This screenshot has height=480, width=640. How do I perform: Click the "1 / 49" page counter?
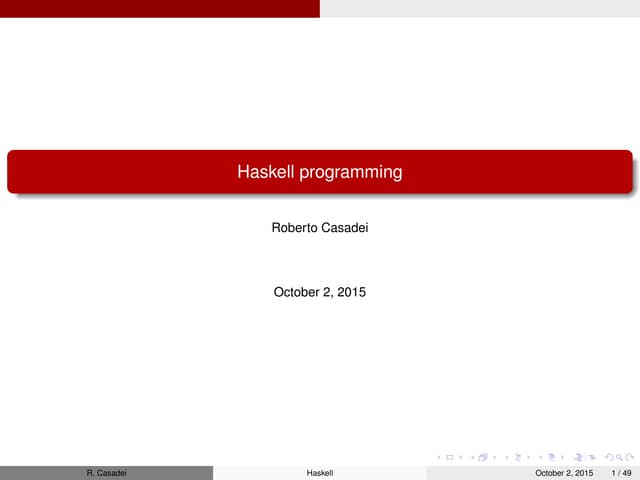tap(621, 472)
